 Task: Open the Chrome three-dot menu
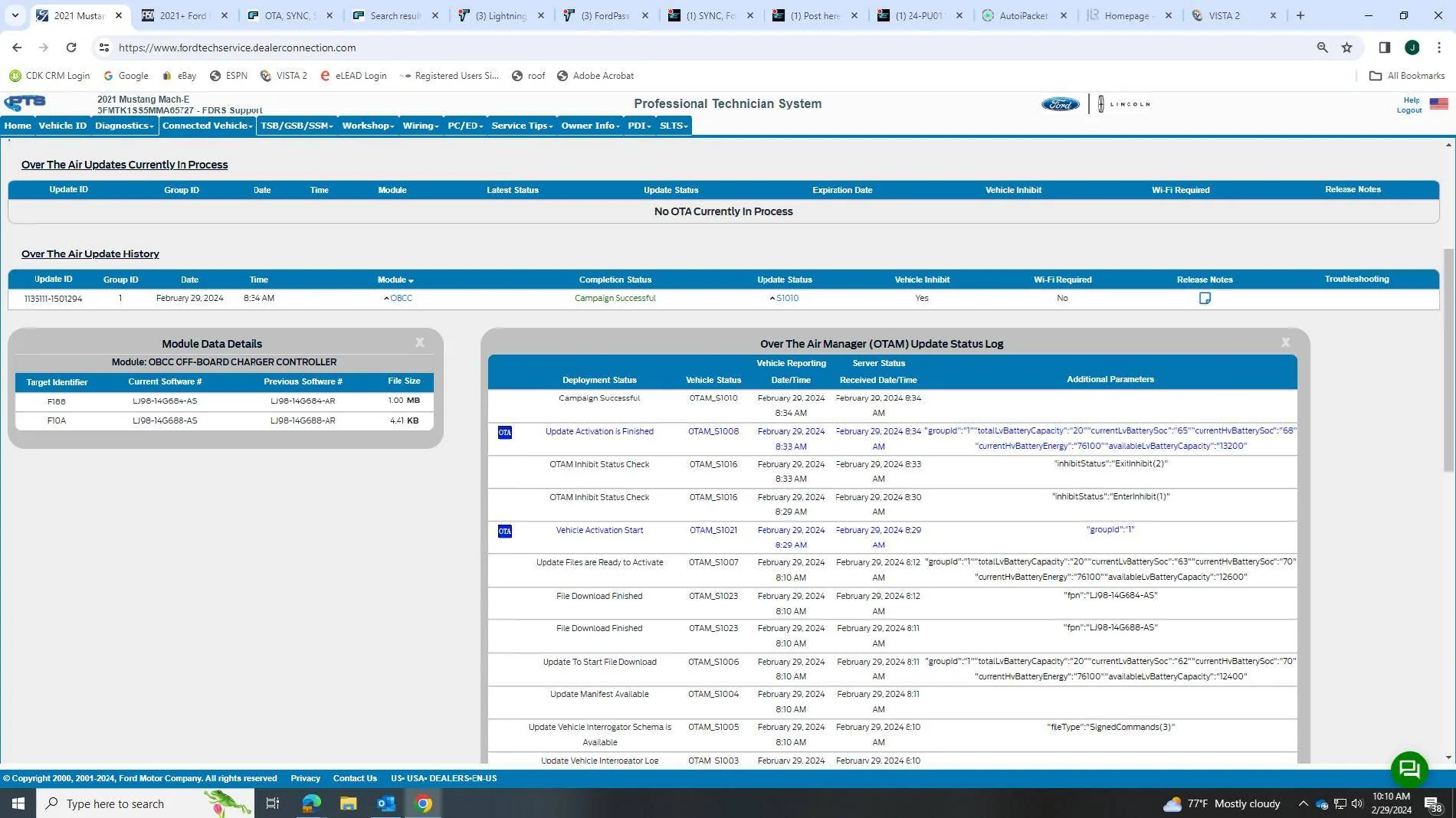click(1439, 47)
